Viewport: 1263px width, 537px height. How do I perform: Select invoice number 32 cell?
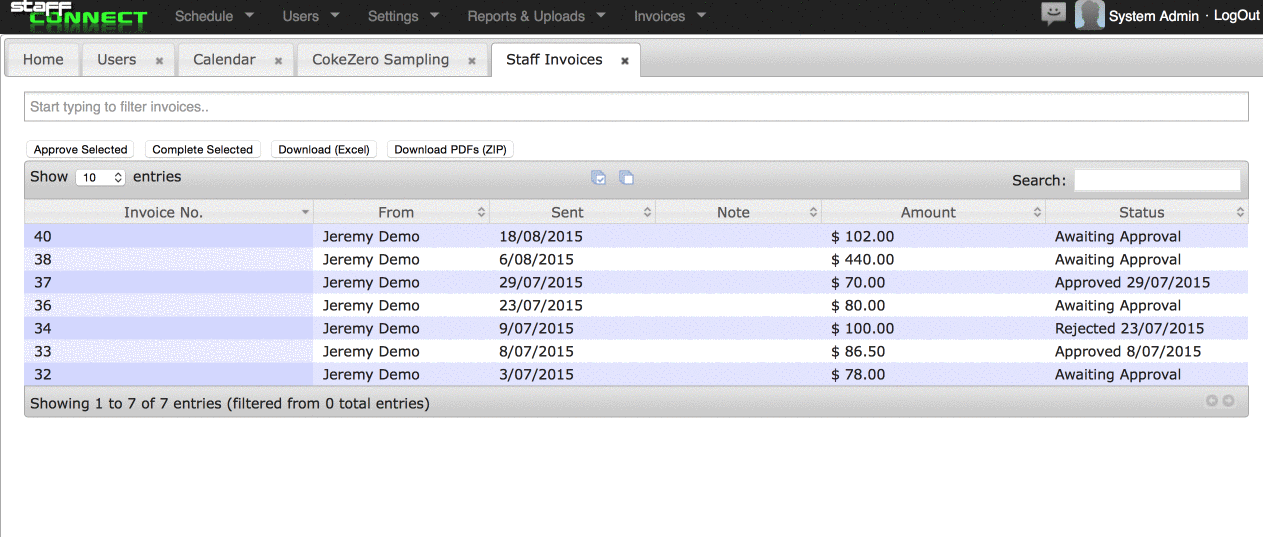coord(169,375)
